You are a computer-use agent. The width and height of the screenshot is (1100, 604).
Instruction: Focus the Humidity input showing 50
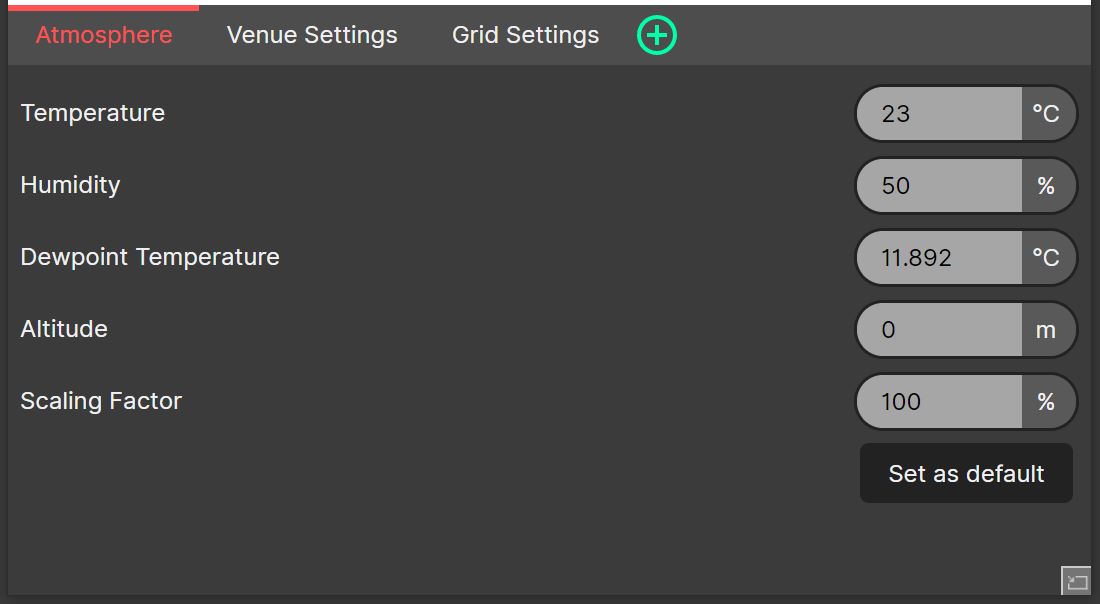[x=939, y=186]
